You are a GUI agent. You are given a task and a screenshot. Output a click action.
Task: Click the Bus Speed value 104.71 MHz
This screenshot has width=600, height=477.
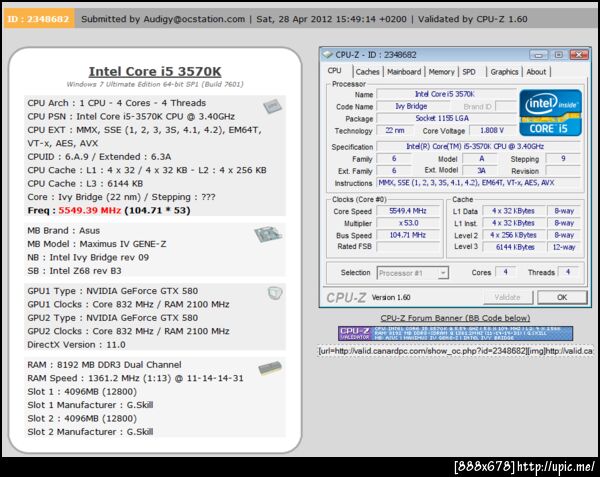pos(408,235)
